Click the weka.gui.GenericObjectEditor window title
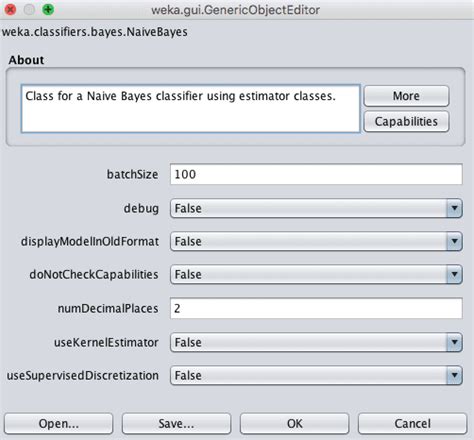474x440 pixels. click(235, 10)
